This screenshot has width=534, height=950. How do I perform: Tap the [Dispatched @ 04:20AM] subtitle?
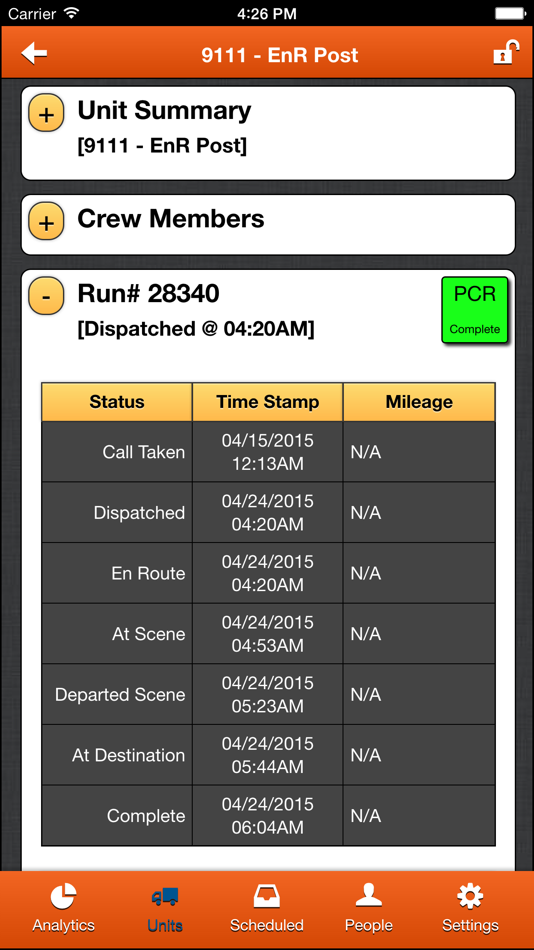point(196,330)
